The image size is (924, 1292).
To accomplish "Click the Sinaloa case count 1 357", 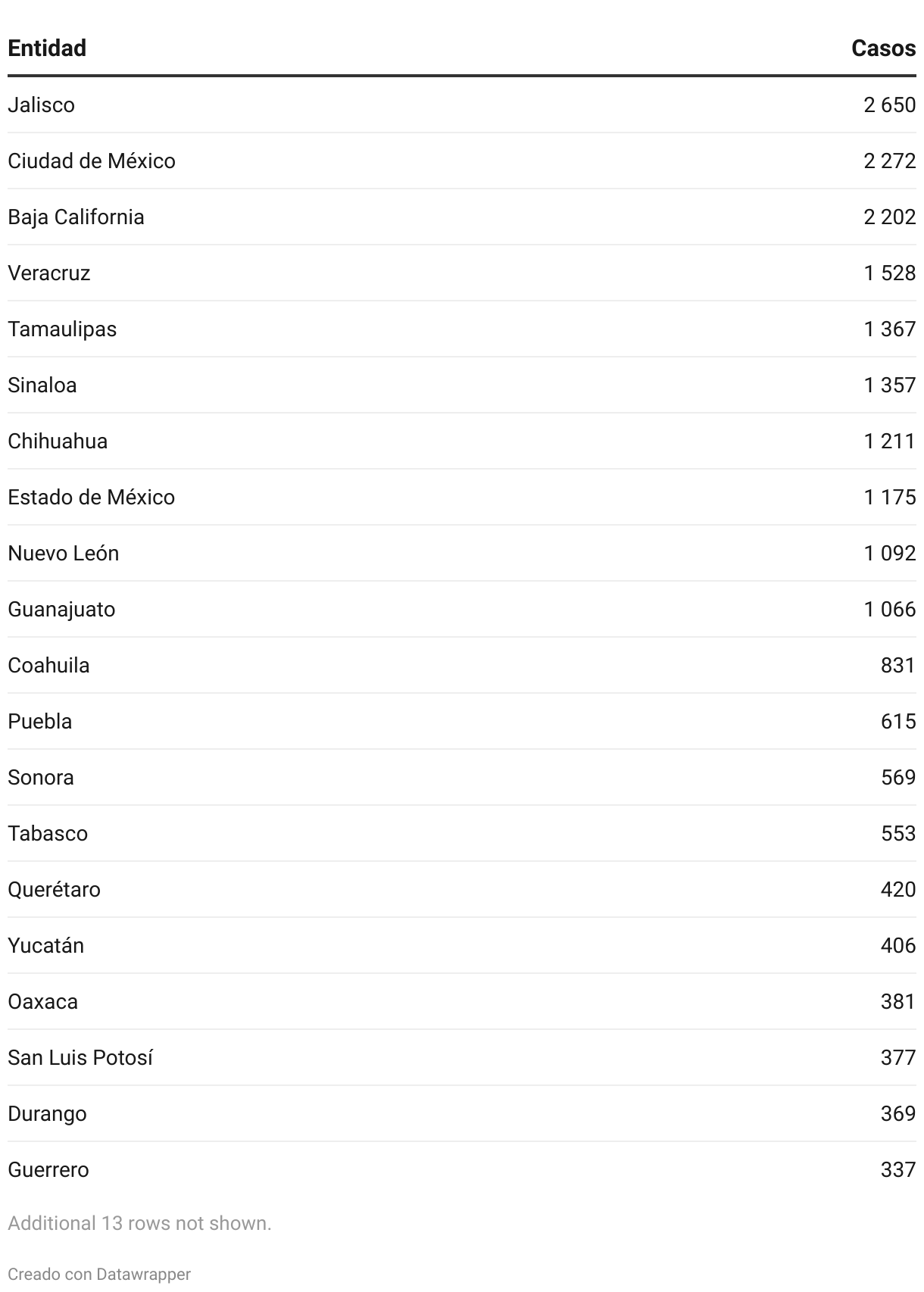I will (x=890, y=385).
